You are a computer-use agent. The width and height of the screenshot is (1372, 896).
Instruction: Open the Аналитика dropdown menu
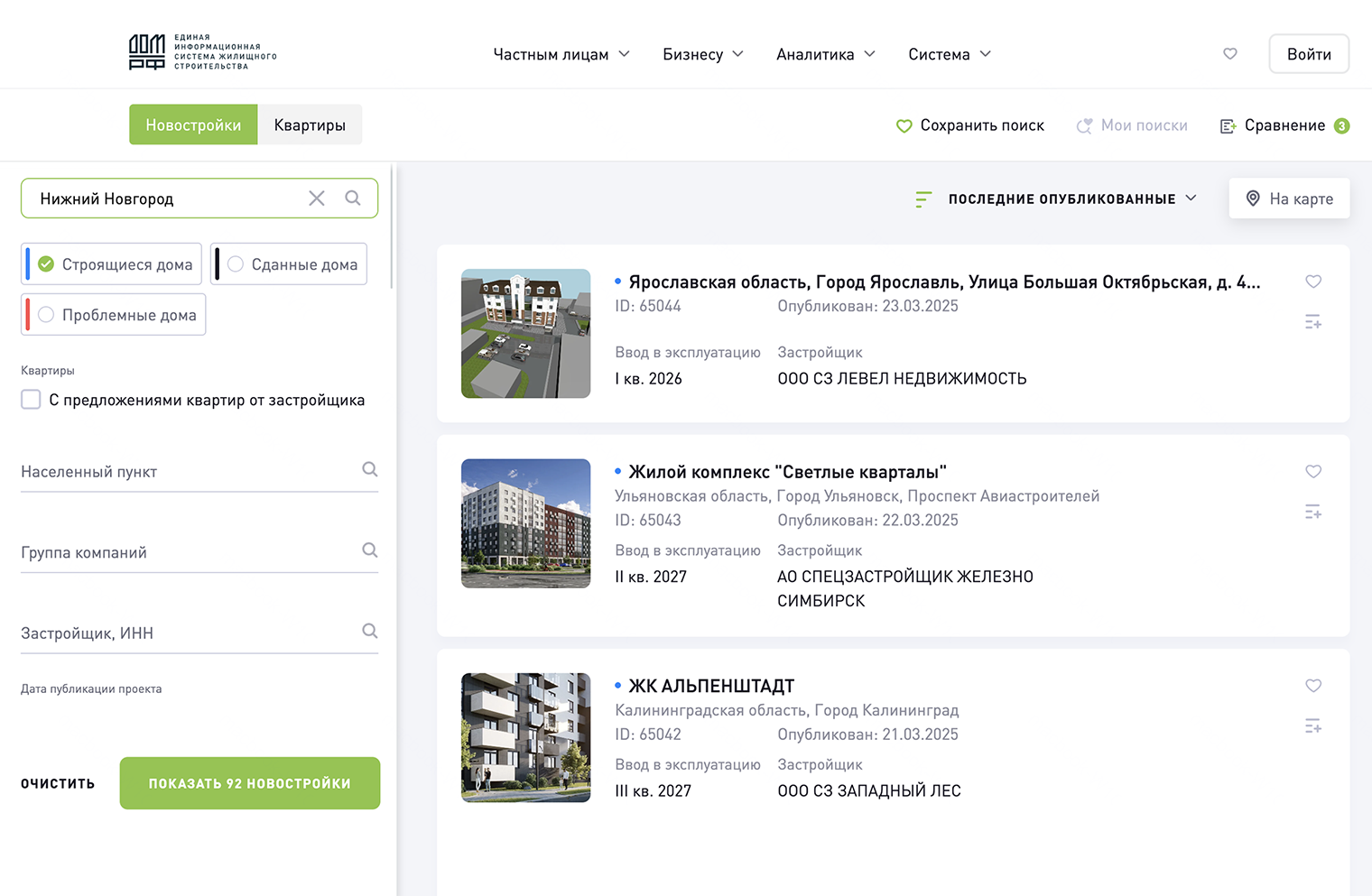coord(825,54)
